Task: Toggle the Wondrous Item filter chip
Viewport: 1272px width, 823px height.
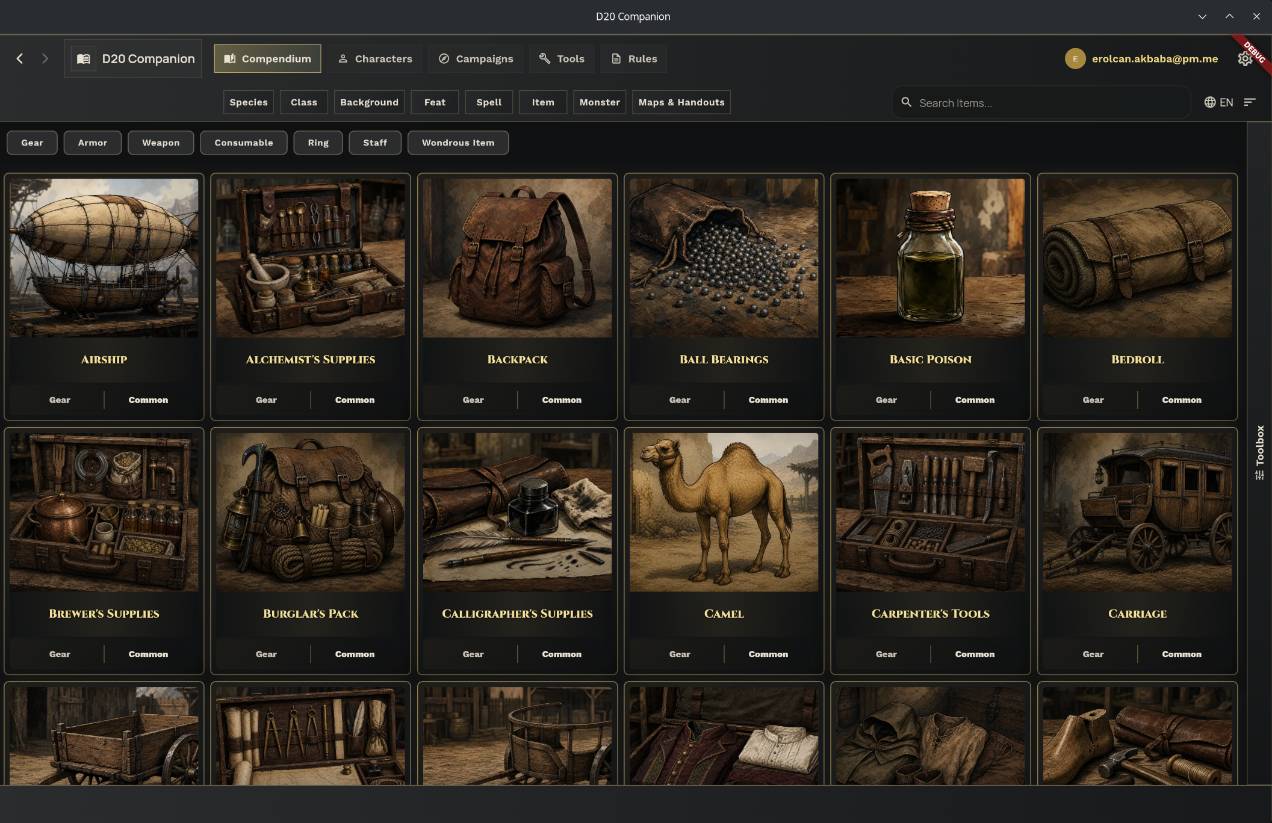Action: coord(458,143)
